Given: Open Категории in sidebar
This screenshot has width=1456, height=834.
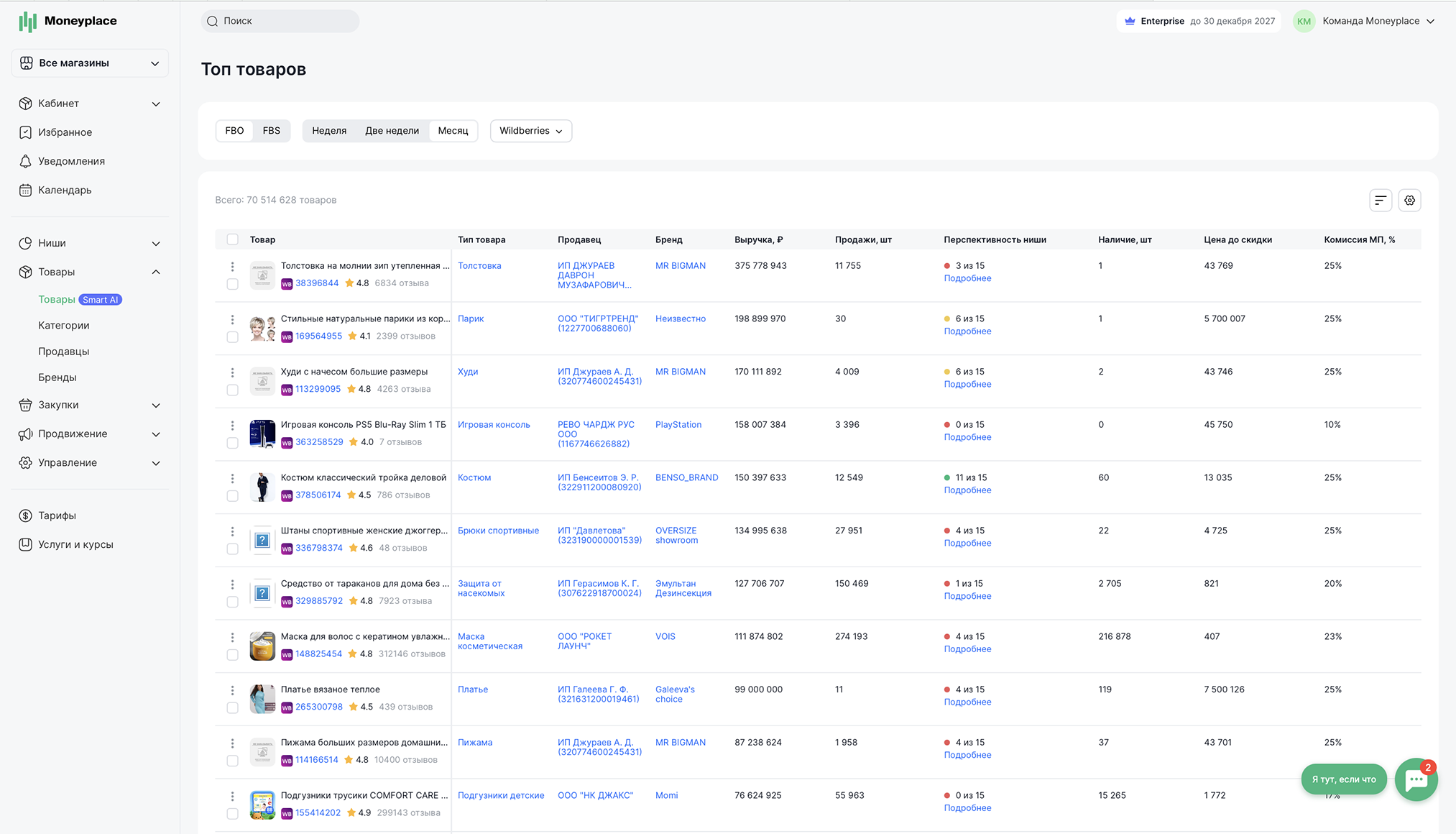Looking at the screenshot, I should (x=64, y=326).
